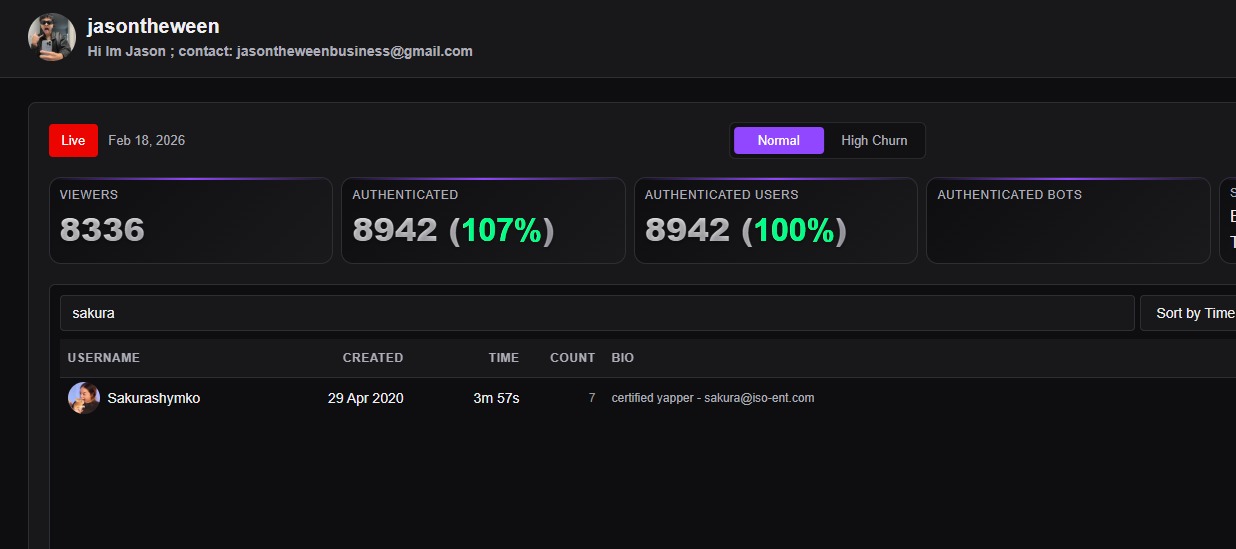
Task: Sort by the Time column header
Action: [x=504, y=358]
